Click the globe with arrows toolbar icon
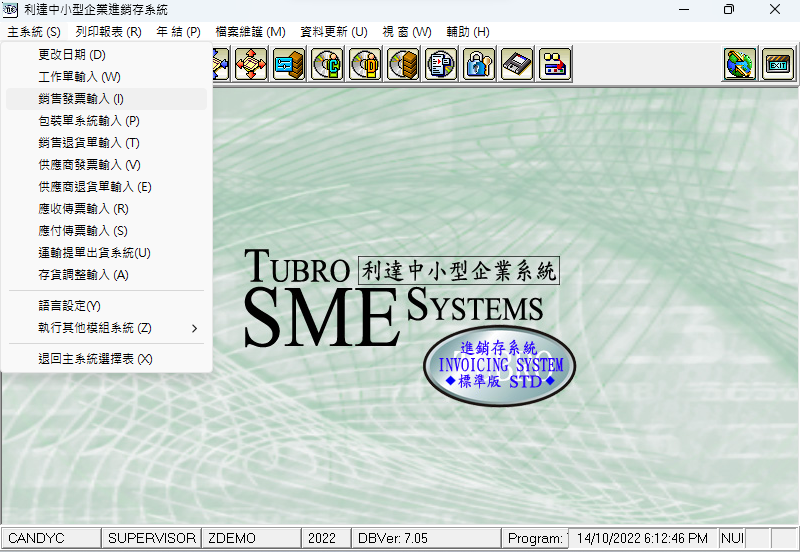Screen dimensions: 800x552 tap(739, 64)
